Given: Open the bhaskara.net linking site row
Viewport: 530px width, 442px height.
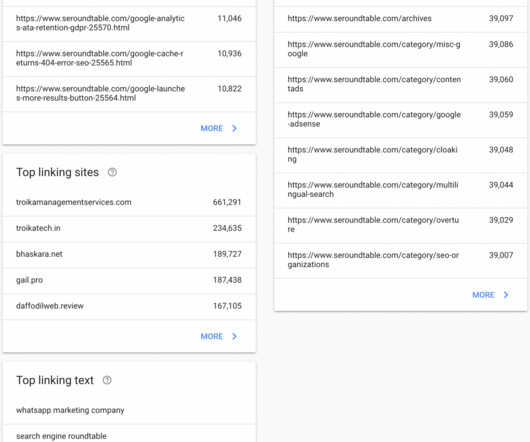Looking at the screenshot, I should point(129,254).
